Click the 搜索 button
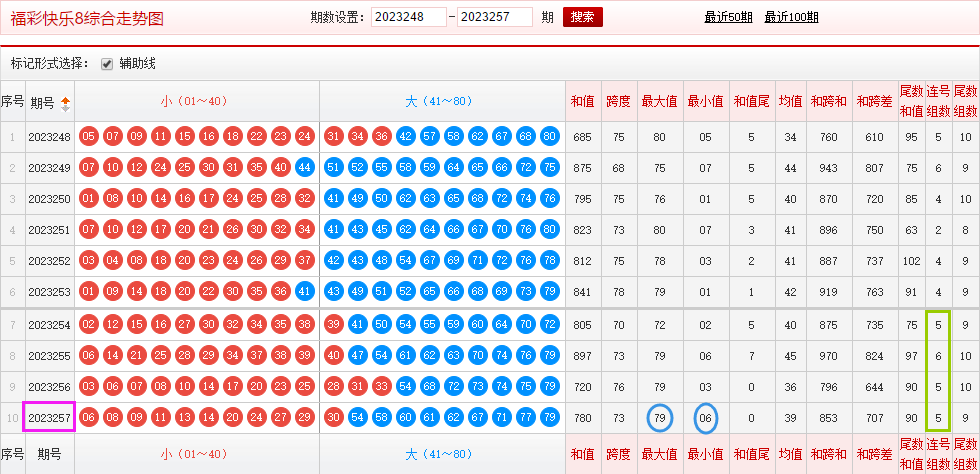Image resolution: width=980 pixels, height=474 pixels. [583, 17]
